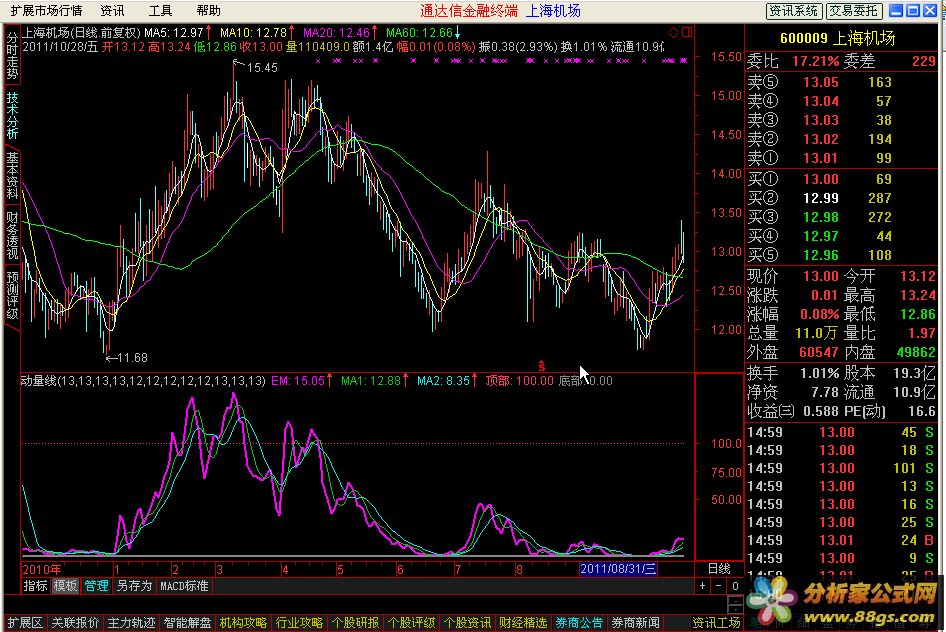Viewport: 946px width, 632px height.
Task: Click the 2010年 label on the time axis
Action: pyautogui.click(x=42, y=569)
